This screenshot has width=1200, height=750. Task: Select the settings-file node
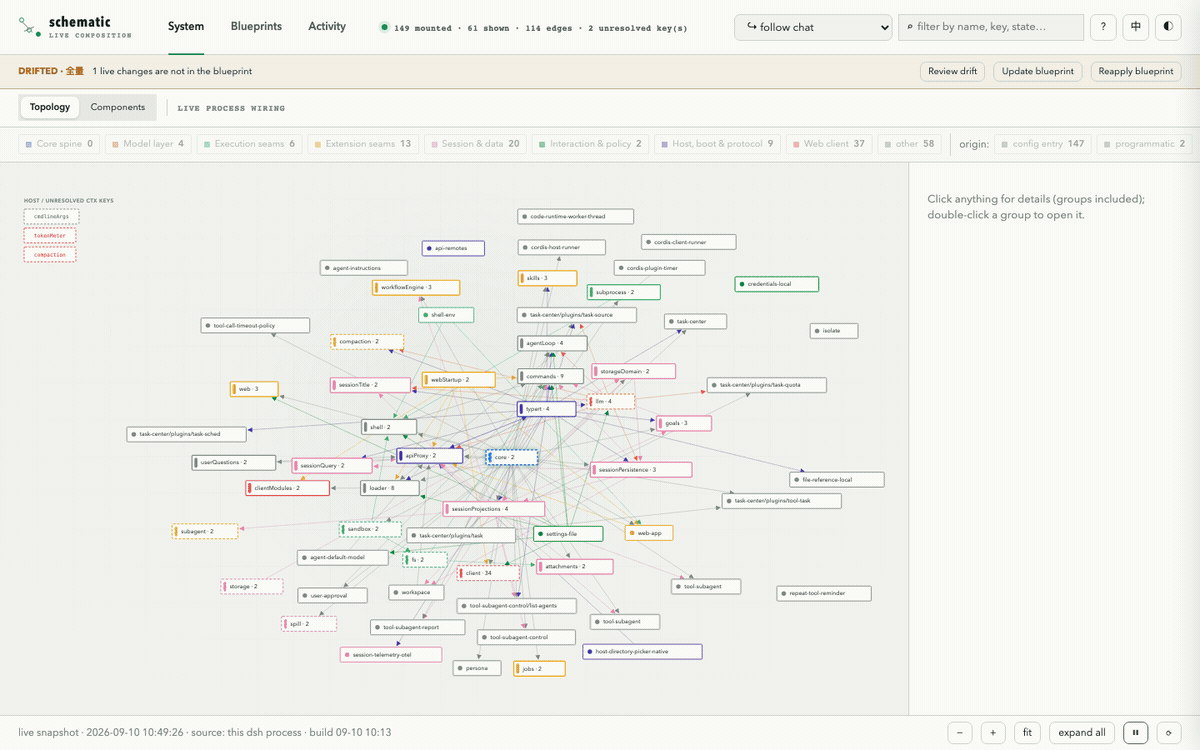(x=568, y=534)
